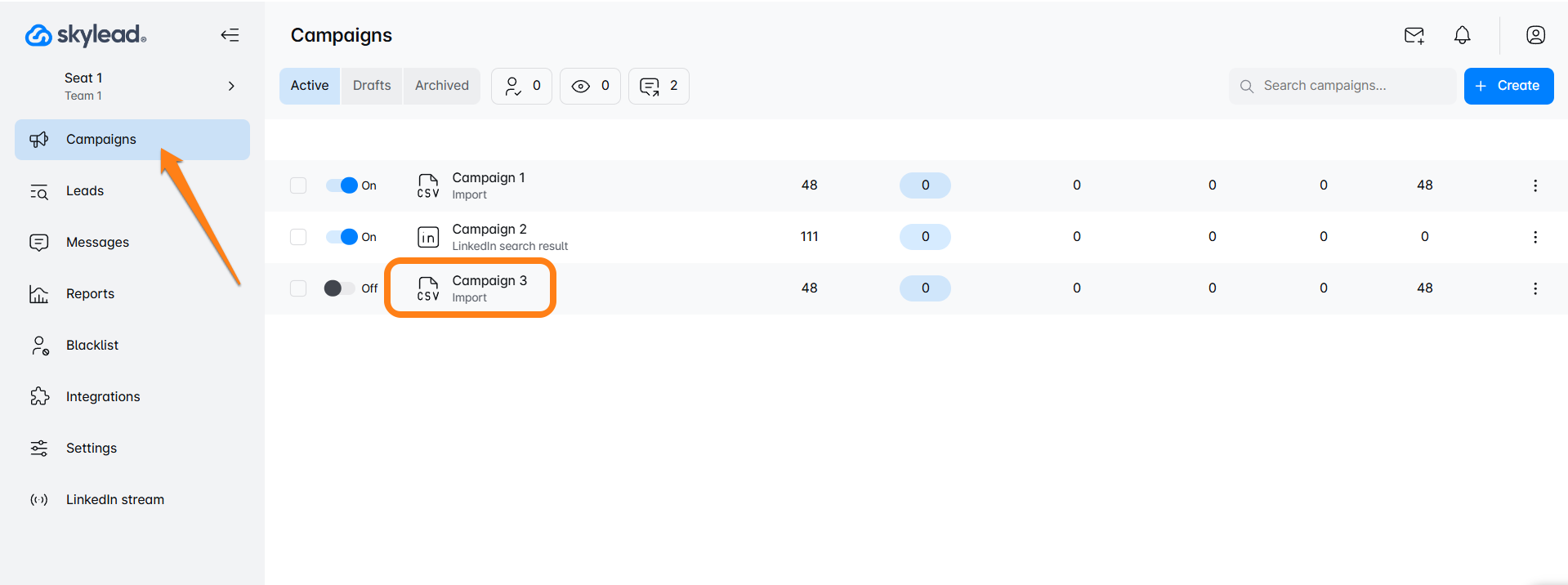Enable the Campaign 3 toggle
1568x585 pixels.
339,288
